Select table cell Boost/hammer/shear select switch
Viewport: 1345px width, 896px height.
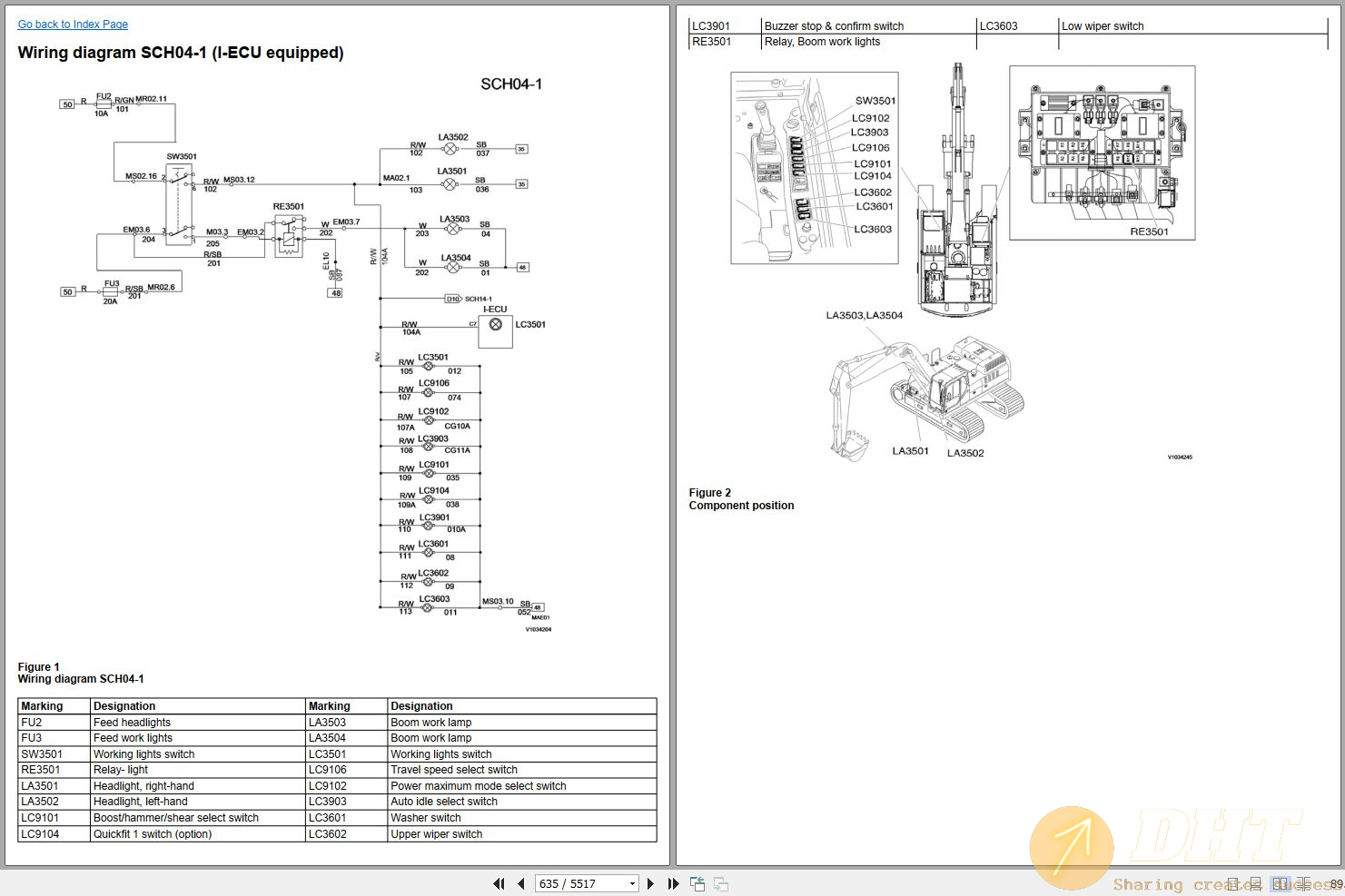tap(198, 818)
